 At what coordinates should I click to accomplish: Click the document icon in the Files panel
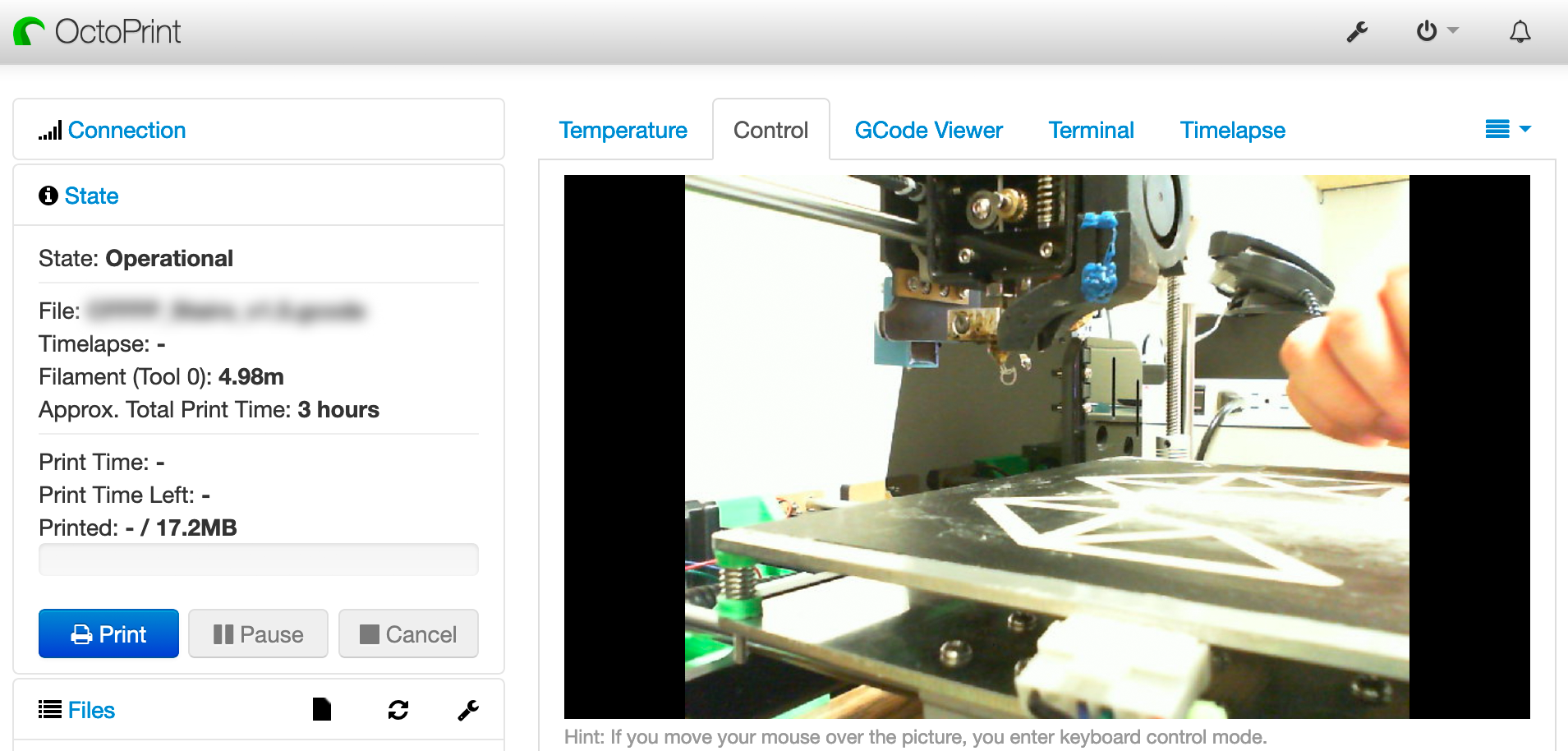(x=321, y=709)
